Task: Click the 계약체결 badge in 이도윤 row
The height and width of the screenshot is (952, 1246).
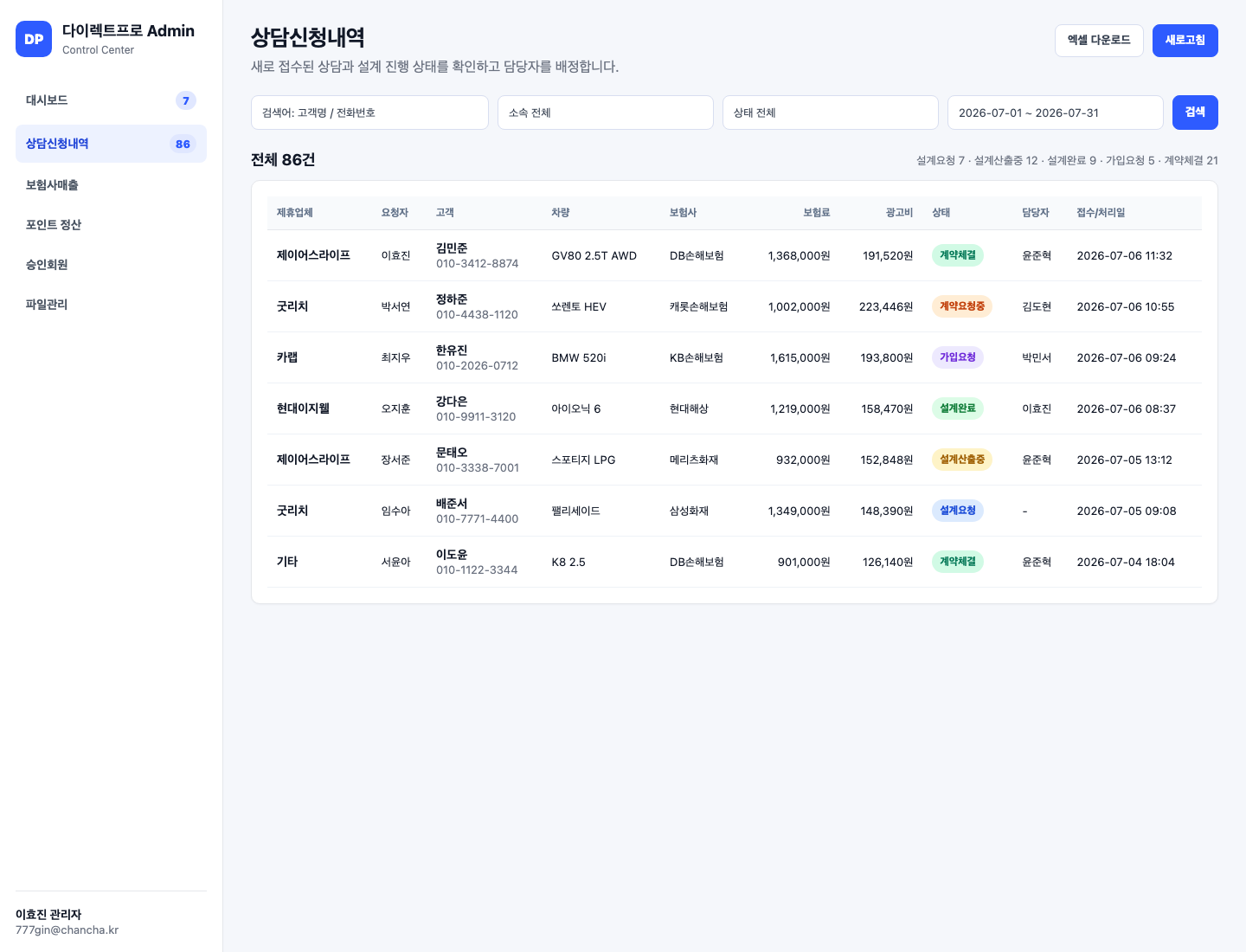Action: click(958, 562)
